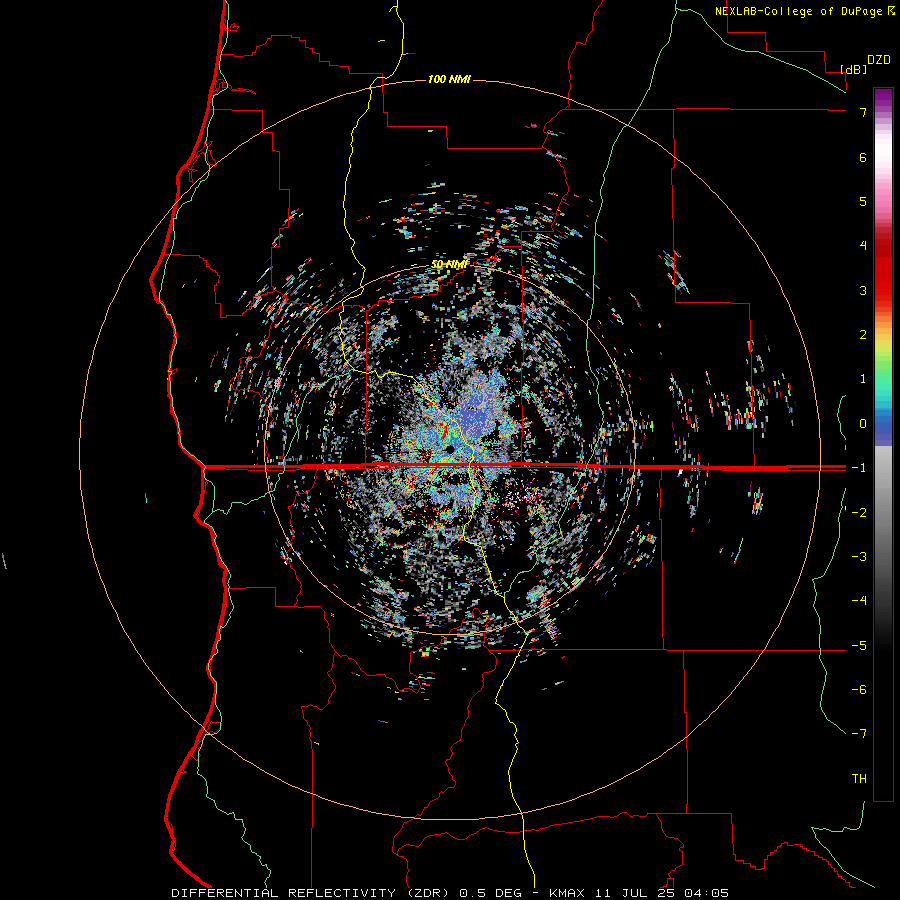Click the -1 value on the color scale
Viewport: 900px width, 900px height.
coord(859,468)
